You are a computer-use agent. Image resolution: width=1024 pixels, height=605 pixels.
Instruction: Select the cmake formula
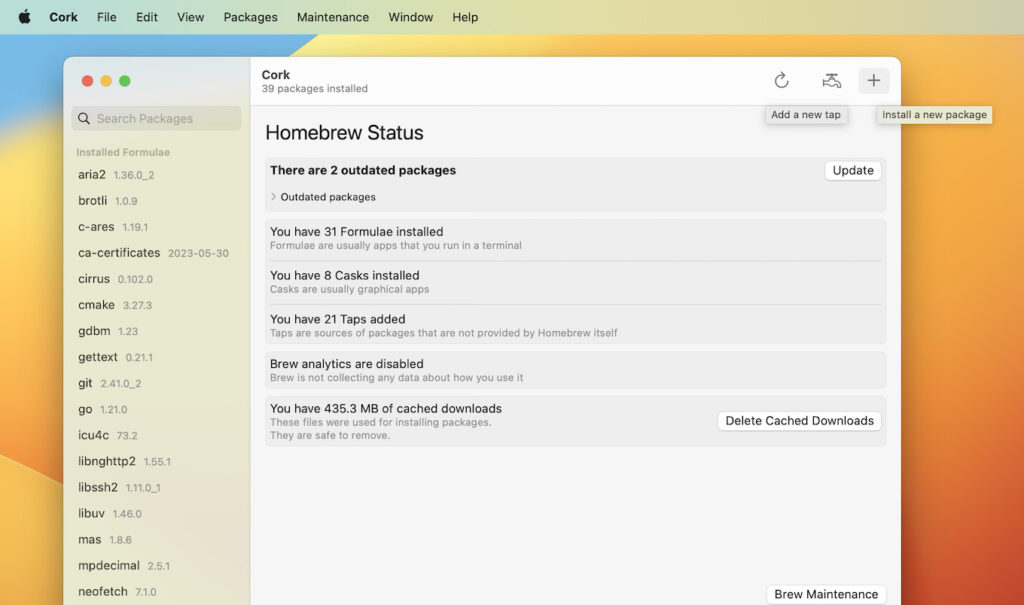pos(96,305)
